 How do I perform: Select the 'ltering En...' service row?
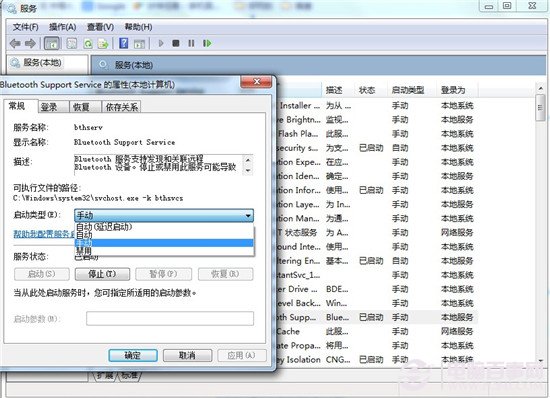click(x=377, y=261)
